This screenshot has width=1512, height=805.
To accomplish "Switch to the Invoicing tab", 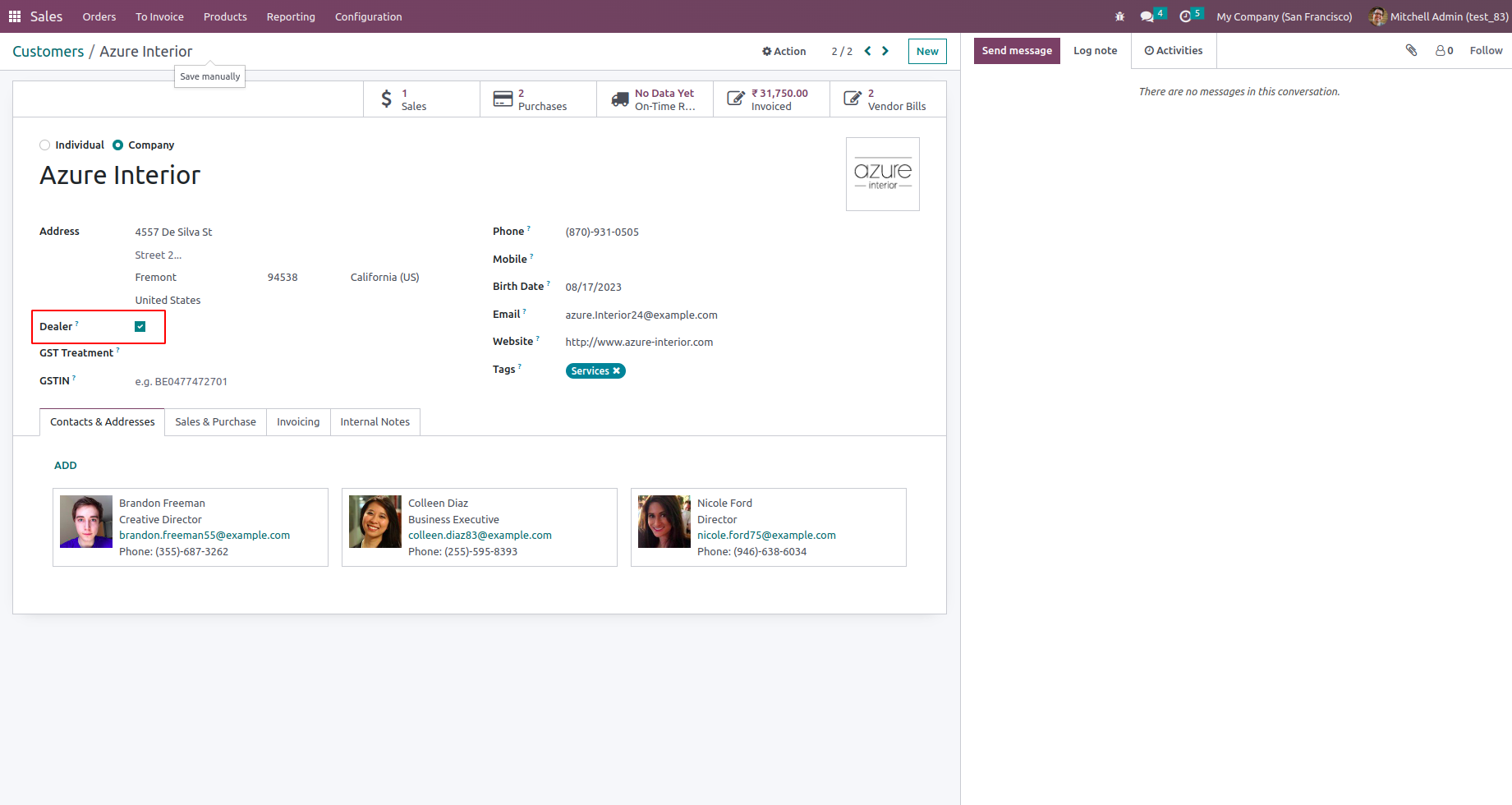I will click(298, 422).
